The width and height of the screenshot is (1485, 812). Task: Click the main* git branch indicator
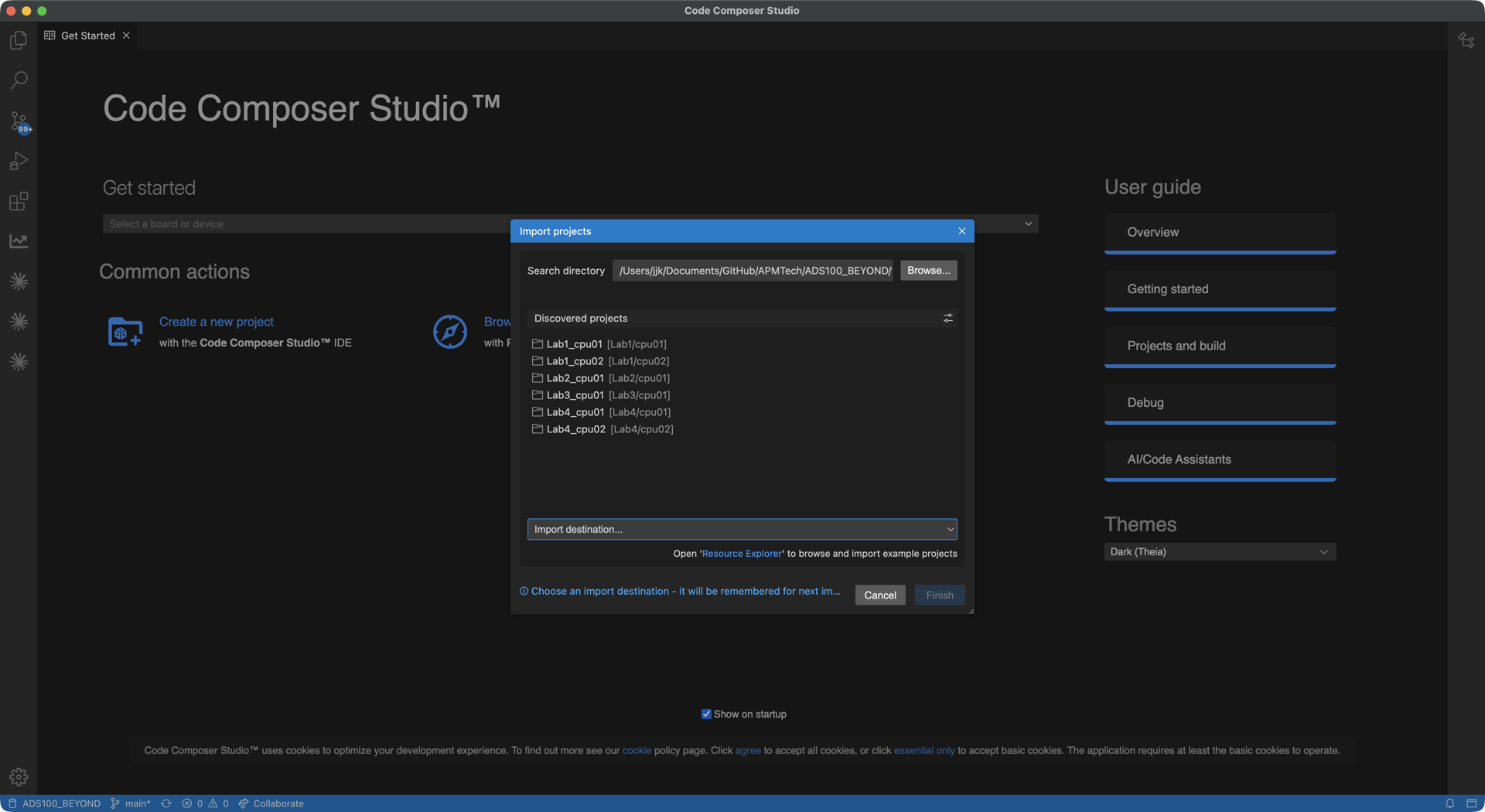[x=131, y=803]
